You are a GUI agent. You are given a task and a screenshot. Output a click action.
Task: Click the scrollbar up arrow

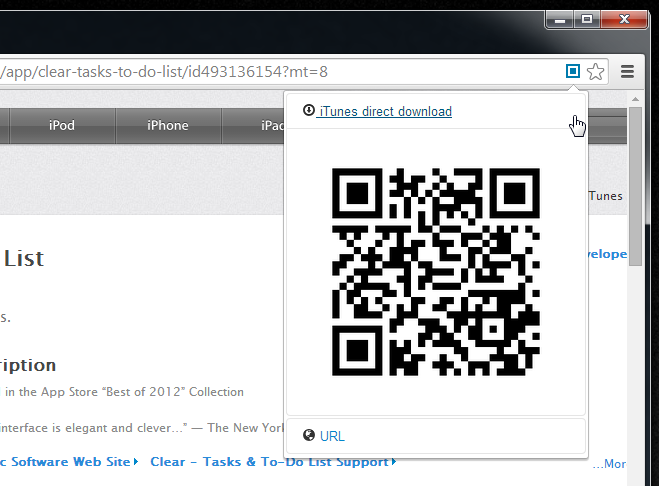tap(635, 100)
